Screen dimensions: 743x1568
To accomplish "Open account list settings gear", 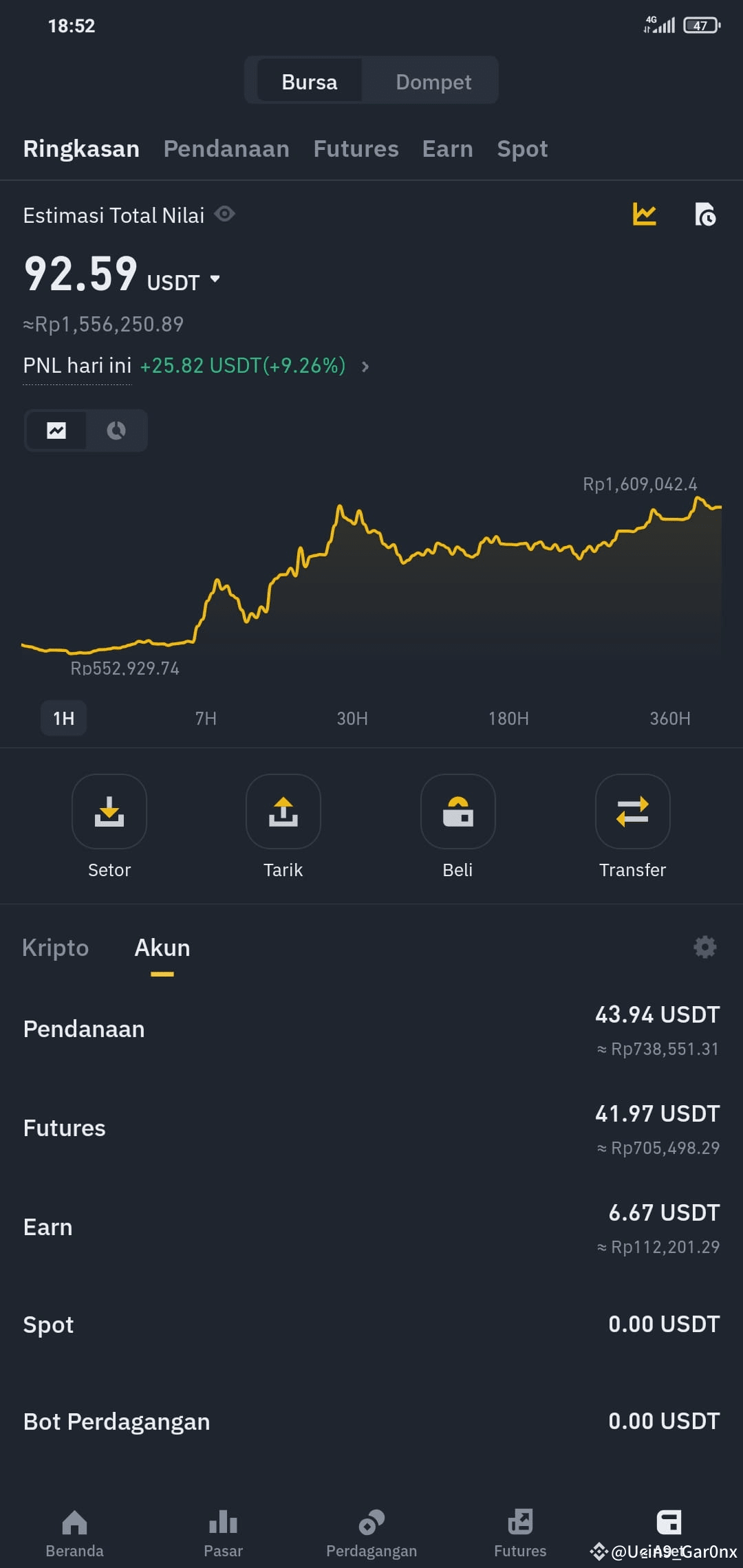I will pyautogui.click(x=705, y=947).
